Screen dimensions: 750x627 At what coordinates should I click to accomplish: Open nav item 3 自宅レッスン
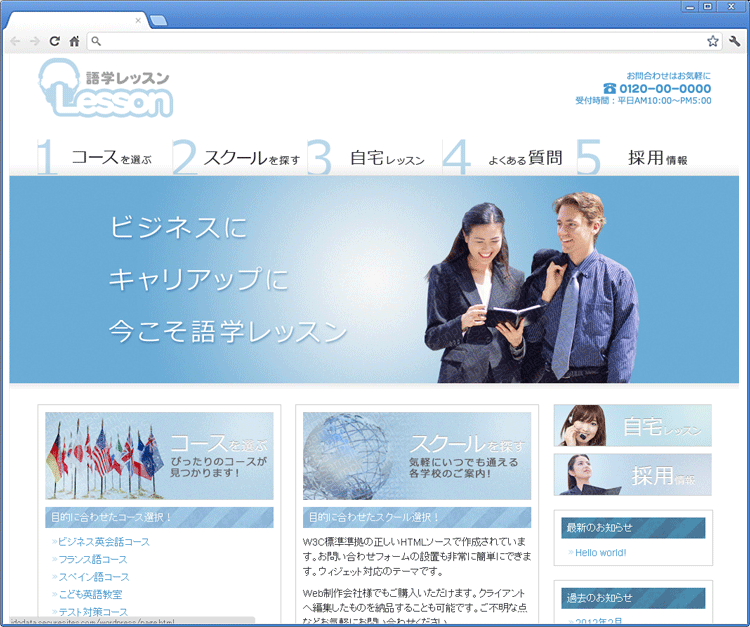[374, 157]
